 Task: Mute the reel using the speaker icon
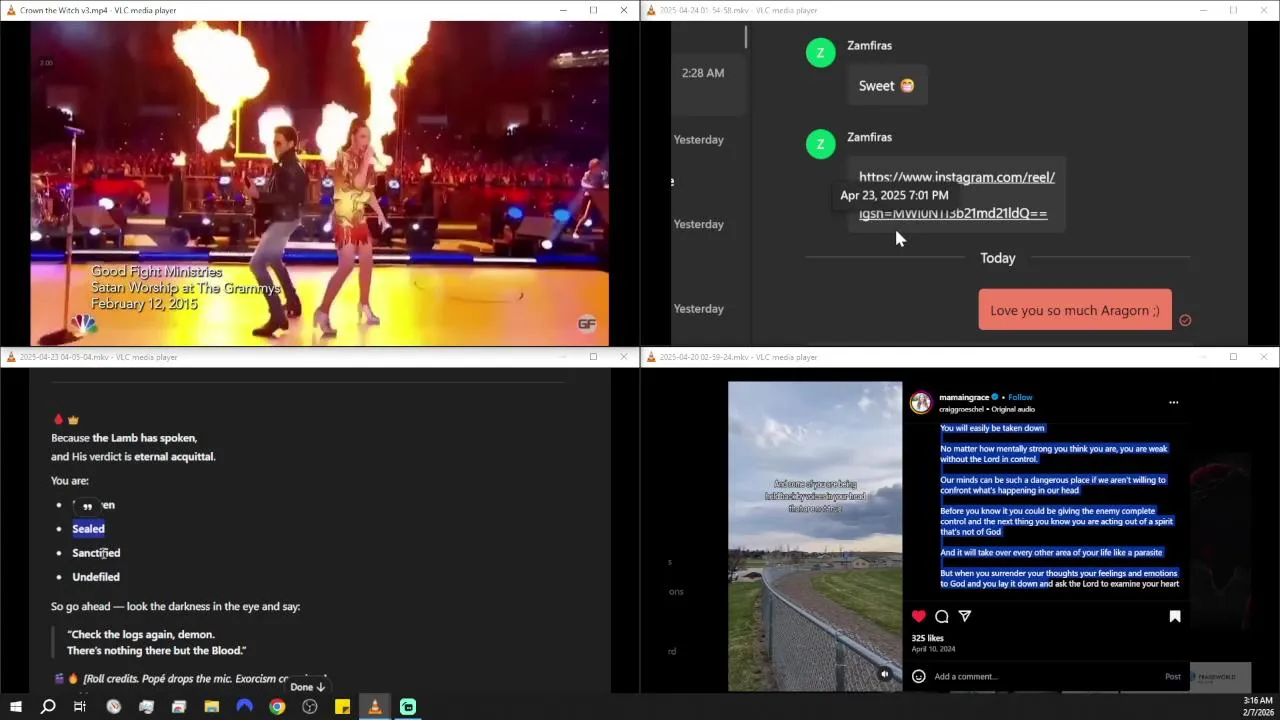[884, 675]
